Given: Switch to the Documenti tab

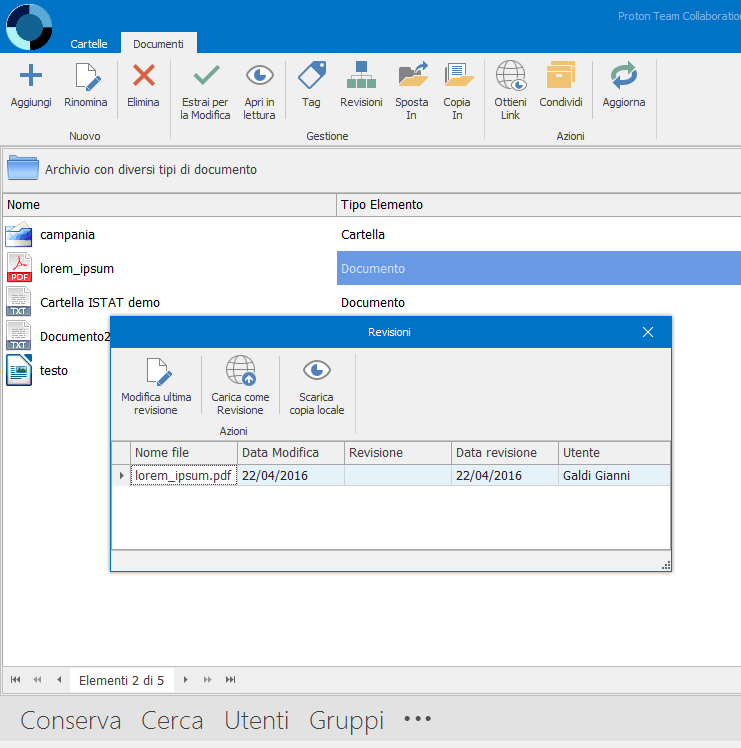Looking at the screenshot, I should pyautogui.click(x=158, y=44).
